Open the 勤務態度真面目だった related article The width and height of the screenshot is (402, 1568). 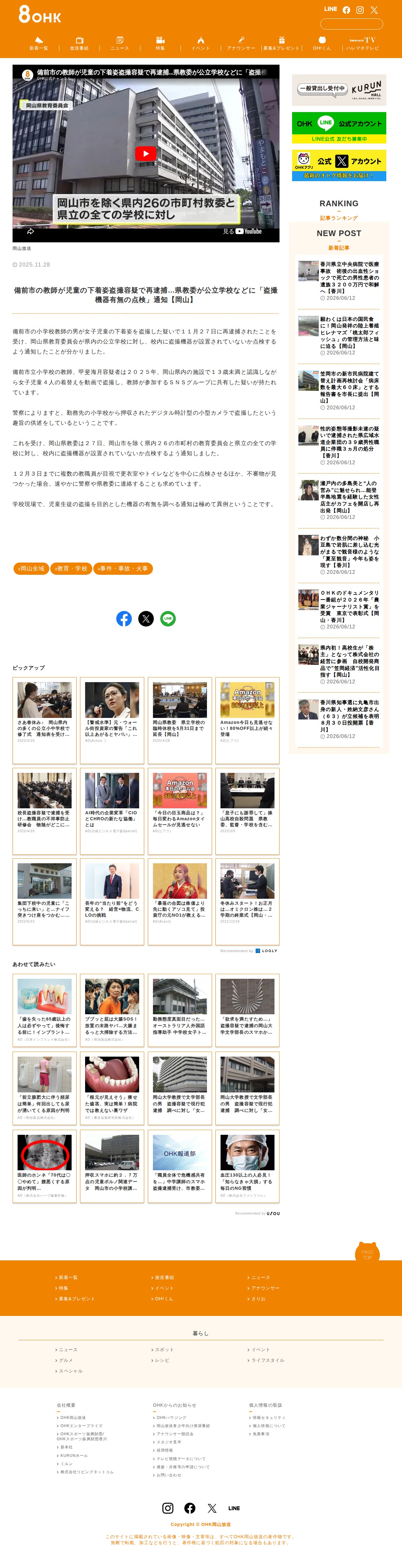click(180, 1010)
